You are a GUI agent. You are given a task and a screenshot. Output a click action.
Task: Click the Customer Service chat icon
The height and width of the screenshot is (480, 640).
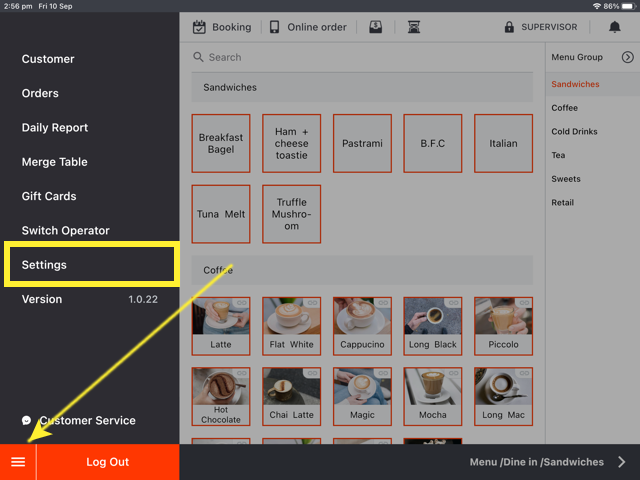click(x=27, y=421)
